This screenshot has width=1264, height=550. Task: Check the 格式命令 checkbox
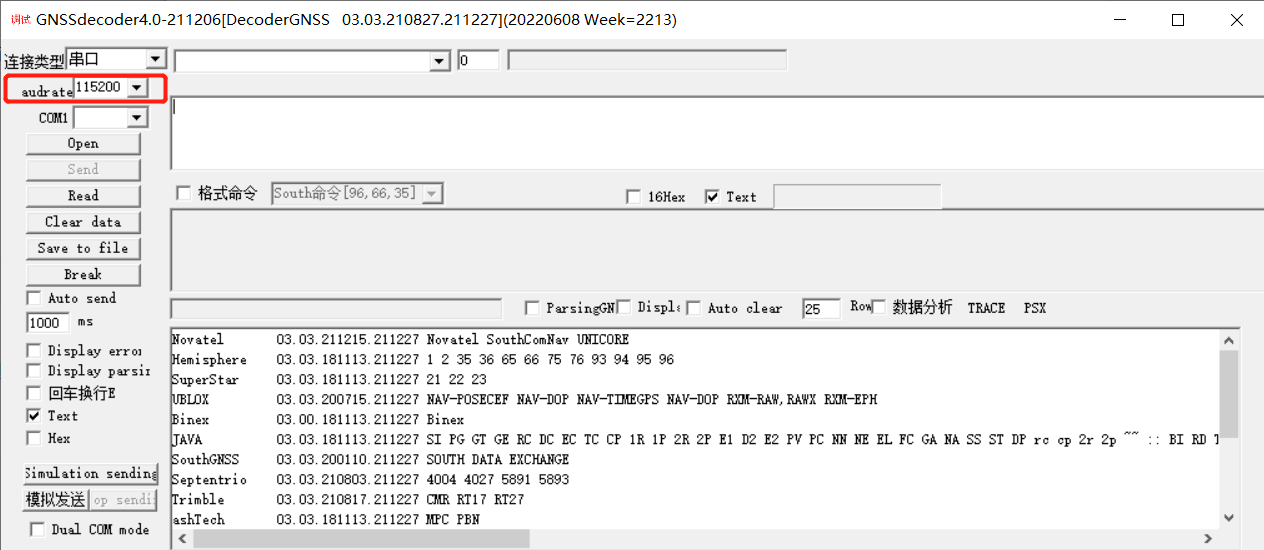pos(183,194)
